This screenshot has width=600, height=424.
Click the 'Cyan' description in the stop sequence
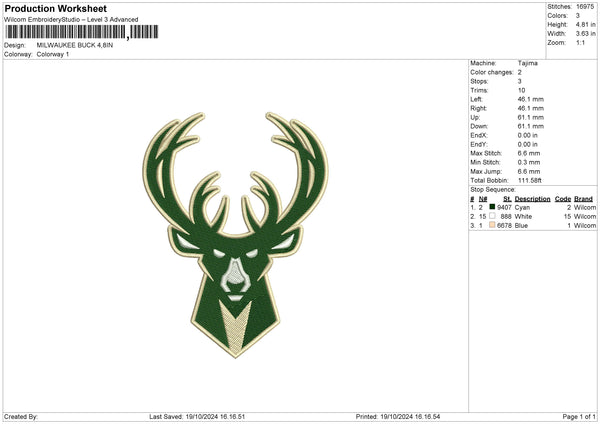click(x=522, y=207)
